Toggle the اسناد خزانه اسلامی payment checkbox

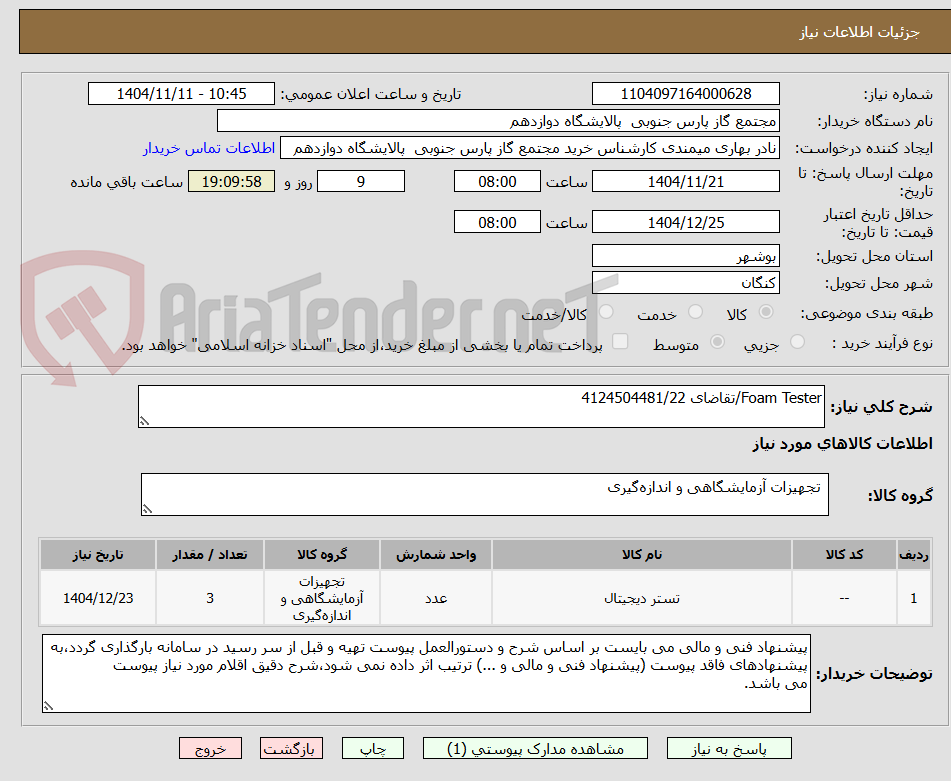coord(620,342)
